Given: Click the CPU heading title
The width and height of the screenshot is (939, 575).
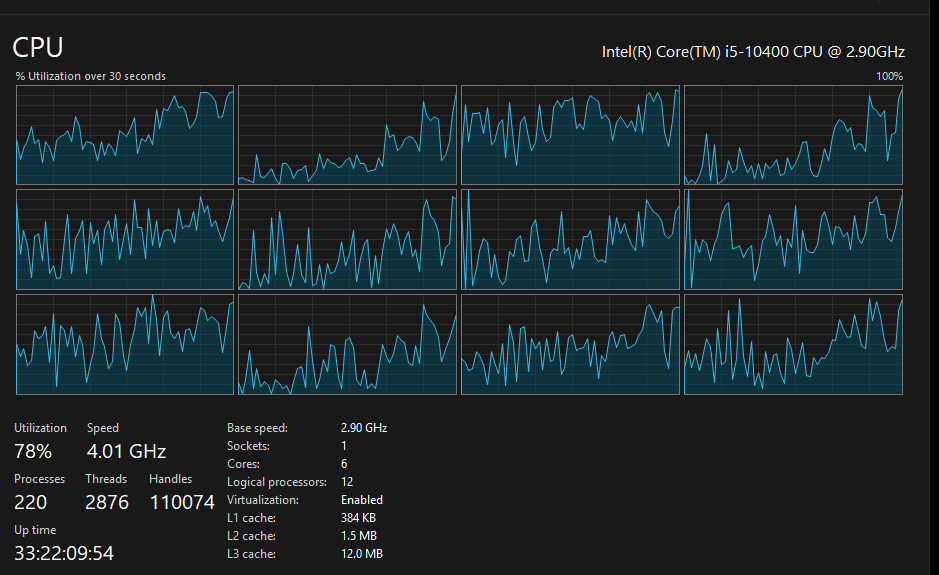Looking at the screenshot, I should point(38,47).
